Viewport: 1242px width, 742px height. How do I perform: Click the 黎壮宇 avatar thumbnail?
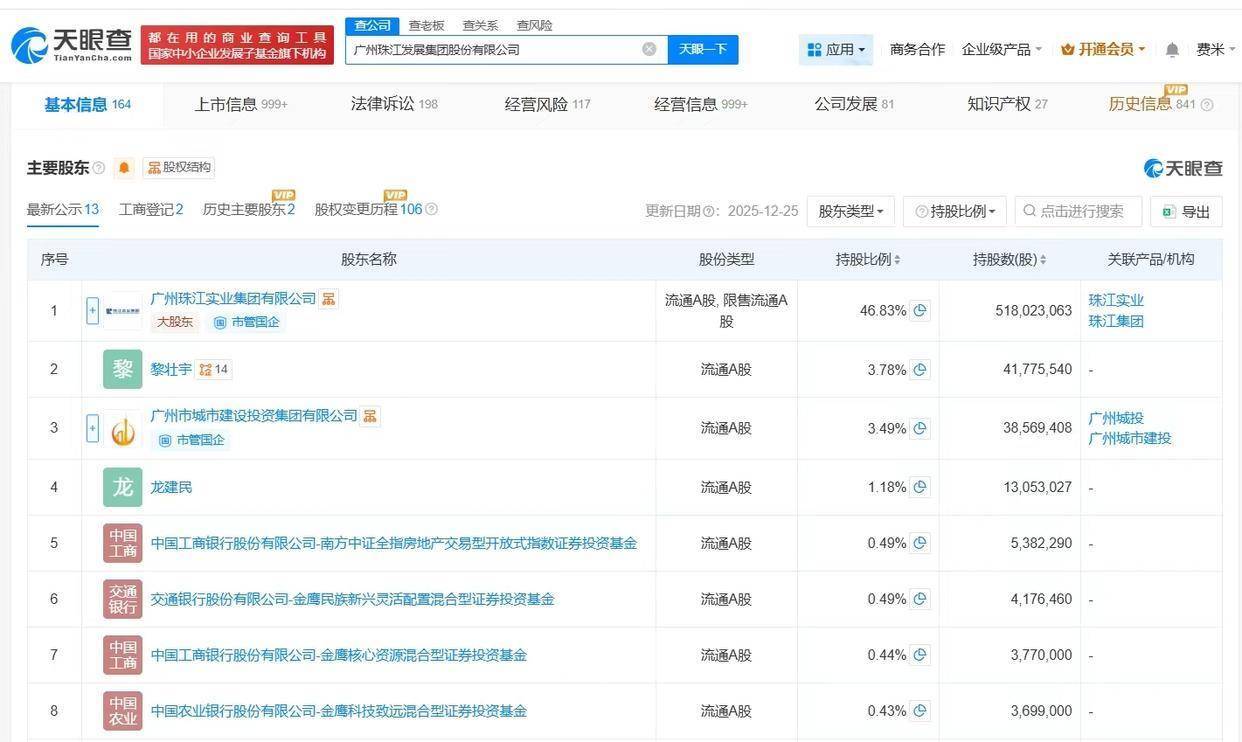[123, 369]
